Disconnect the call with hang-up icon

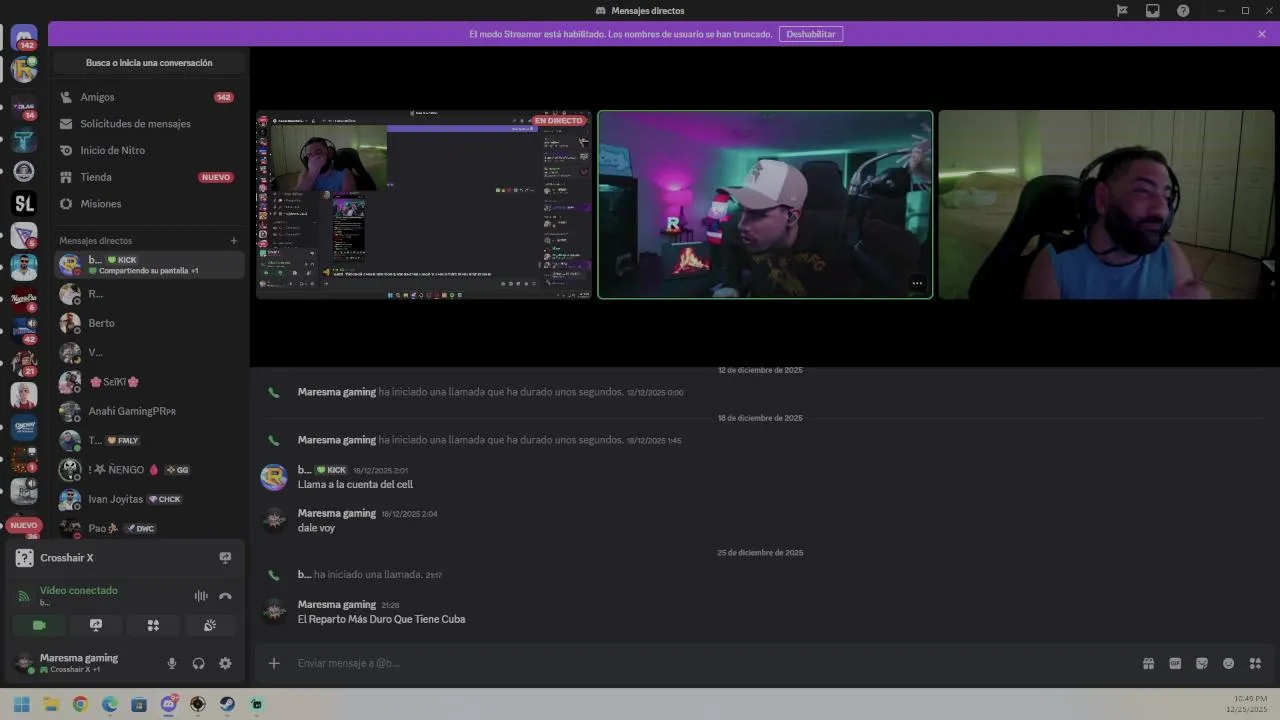(x=225, y=596)
